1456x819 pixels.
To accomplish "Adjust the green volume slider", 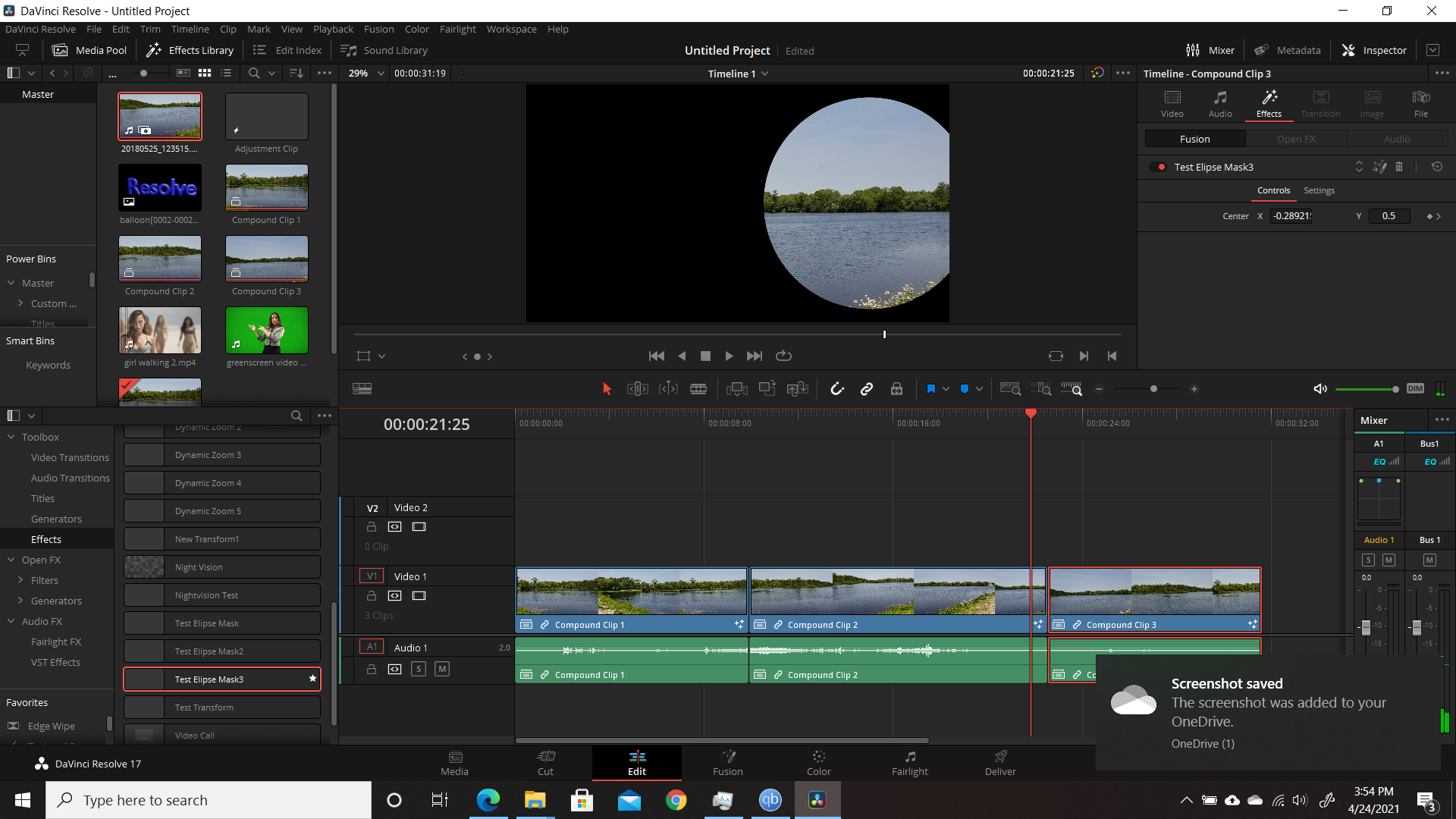I will click(x=1367, y=389).
